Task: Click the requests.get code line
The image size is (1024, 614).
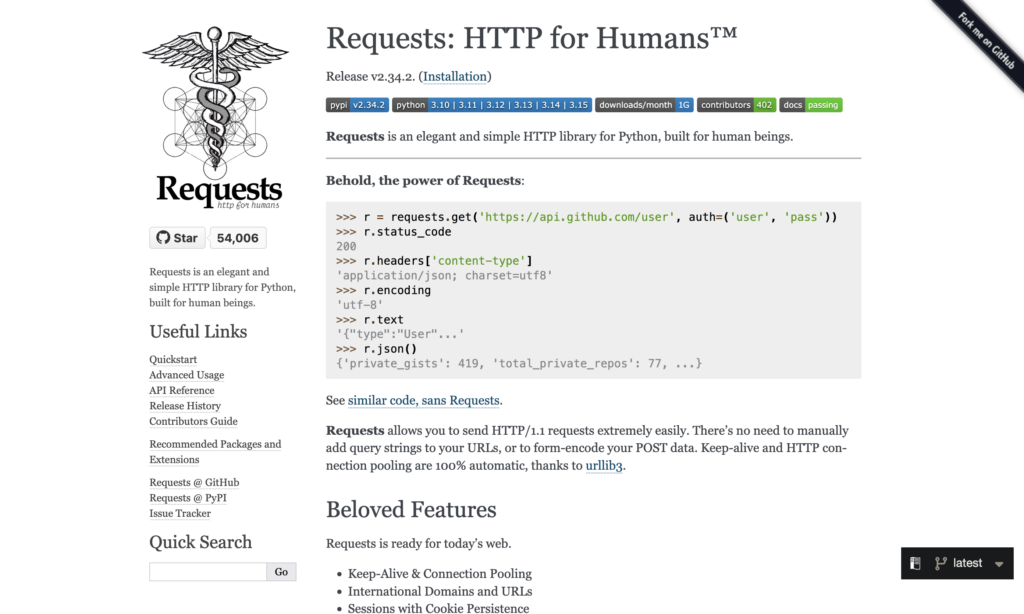Action: (586, 217)
